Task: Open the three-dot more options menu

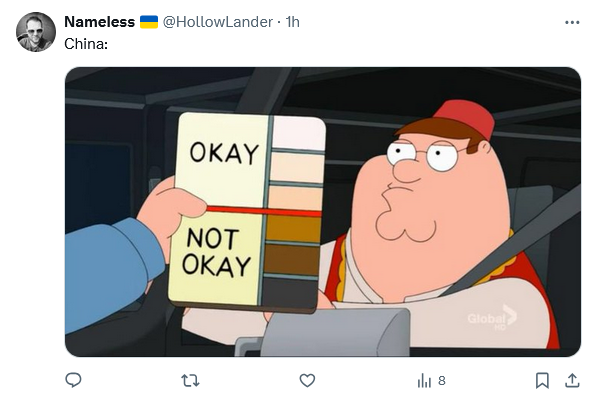Action: click(x=572, y=23)
